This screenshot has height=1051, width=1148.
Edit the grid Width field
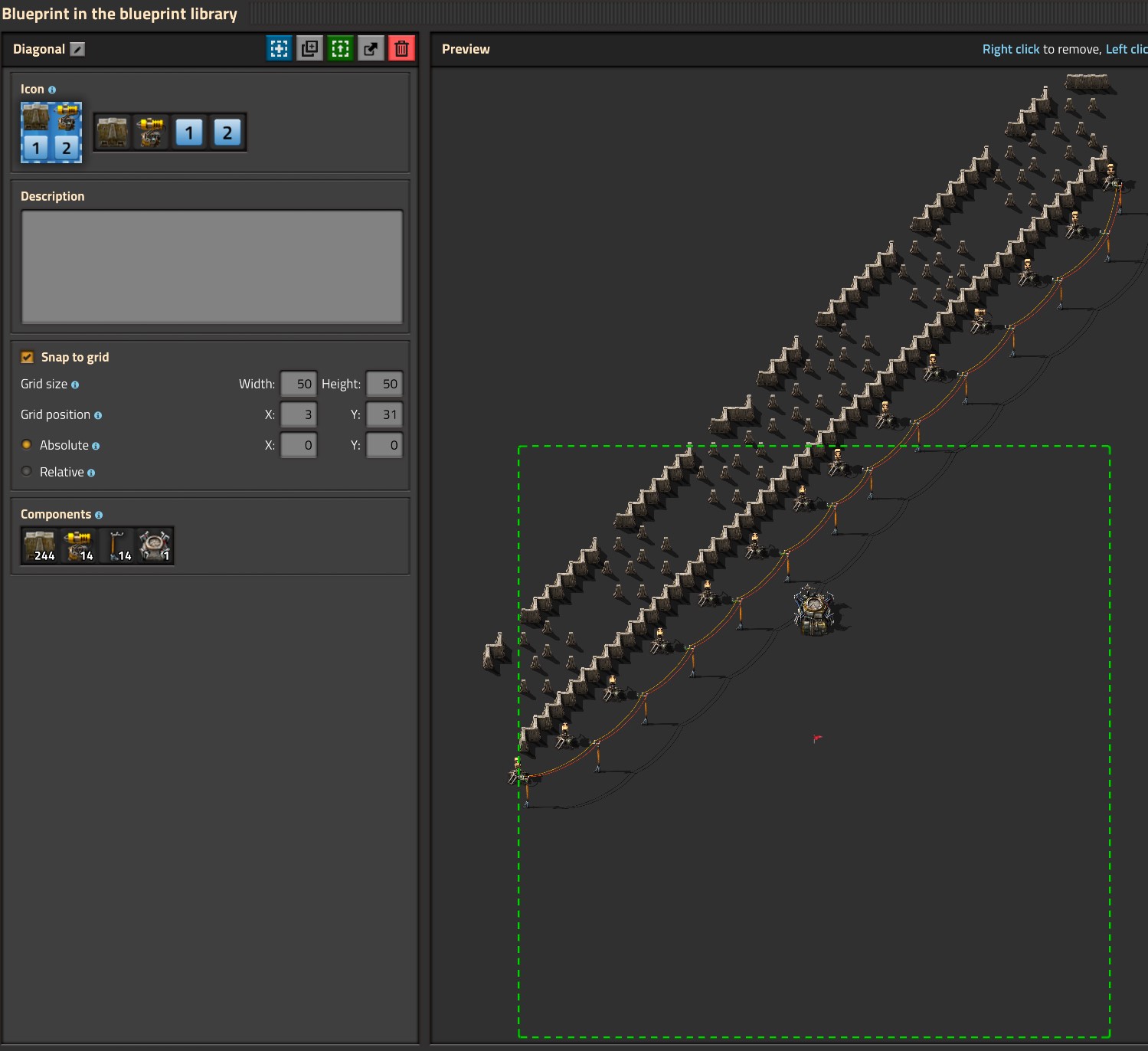(299, 384)
